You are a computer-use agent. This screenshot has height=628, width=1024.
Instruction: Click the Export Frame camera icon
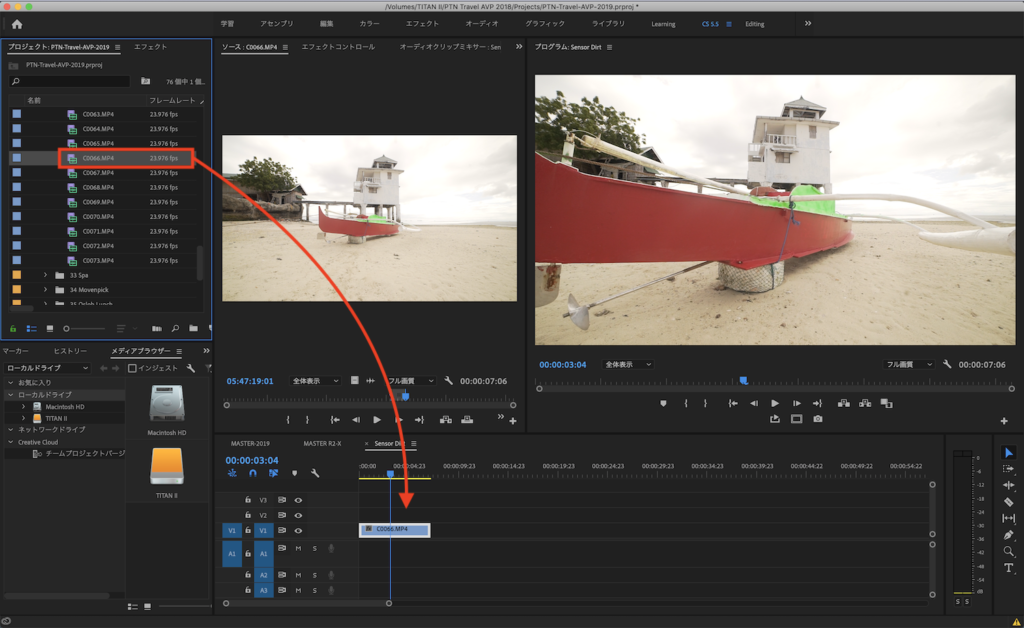click(818, 419)
